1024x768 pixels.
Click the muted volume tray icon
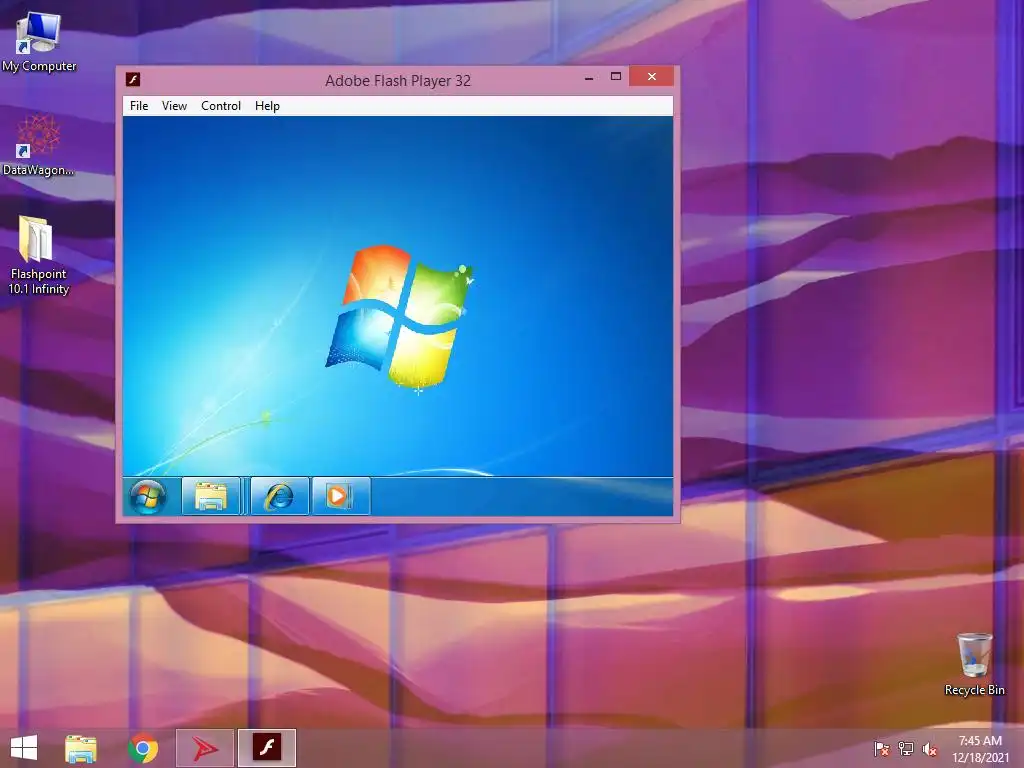click(930, 748)
